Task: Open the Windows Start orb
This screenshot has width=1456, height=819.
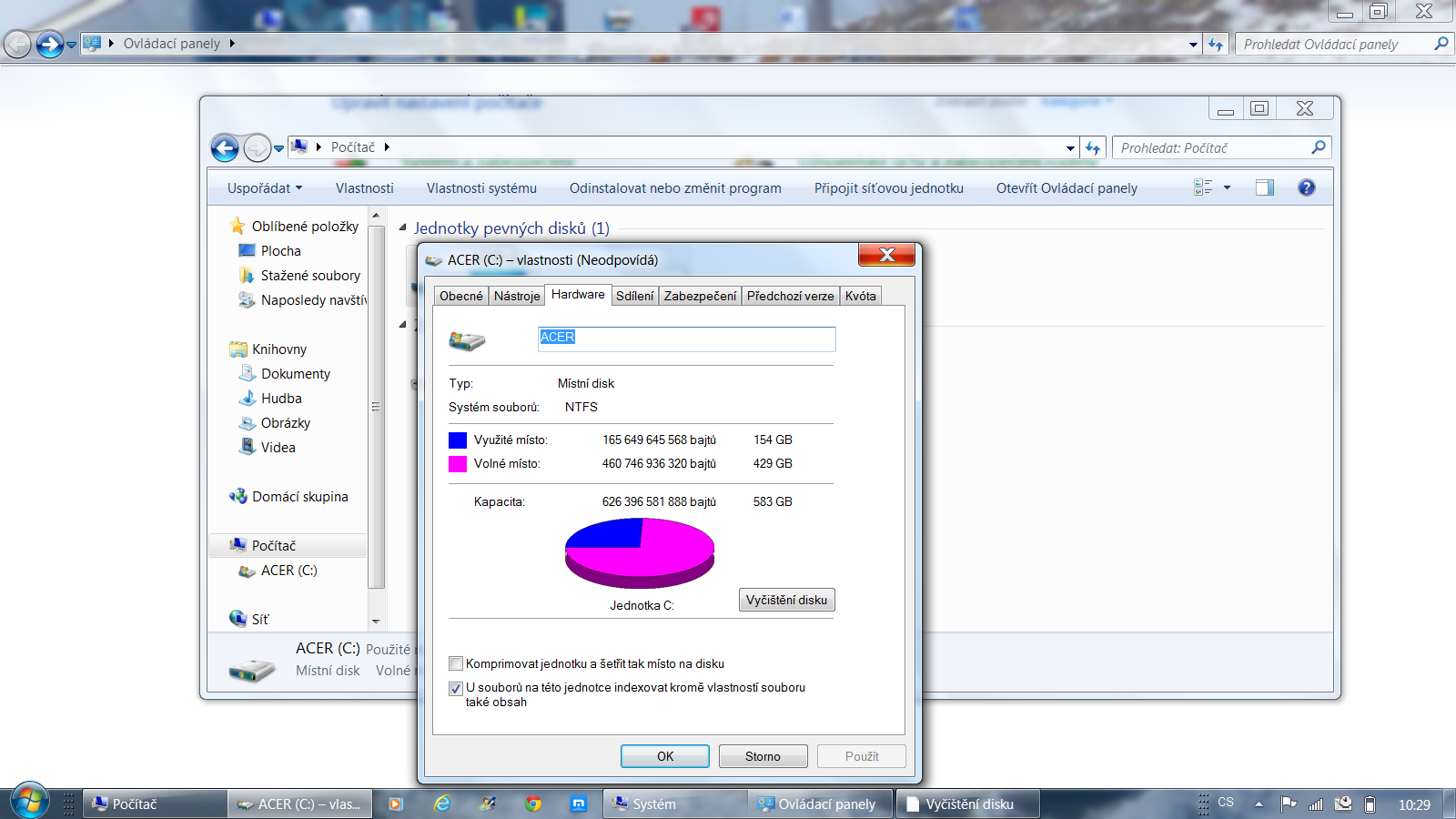Action: pyautogui.click(x=30, y=802)
